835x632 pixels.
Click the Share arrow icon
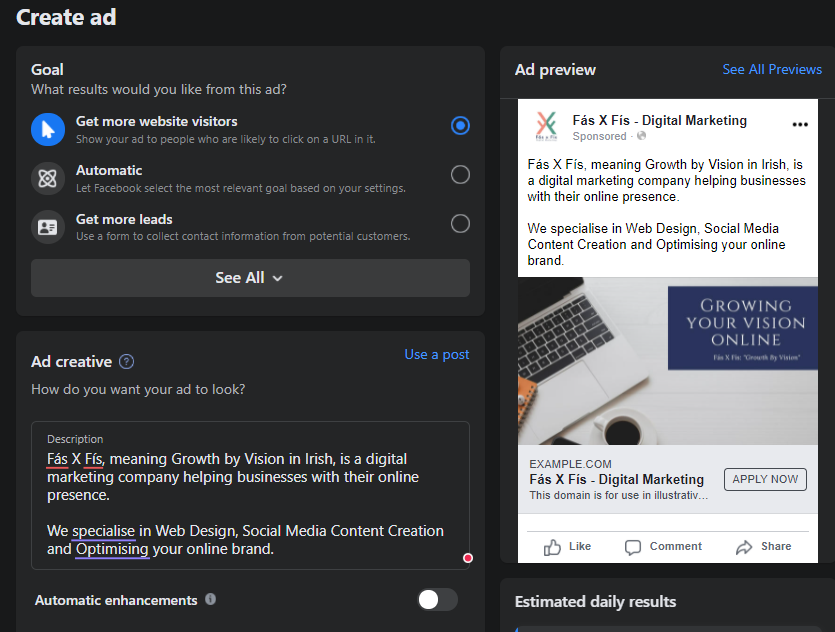(744, 547)
